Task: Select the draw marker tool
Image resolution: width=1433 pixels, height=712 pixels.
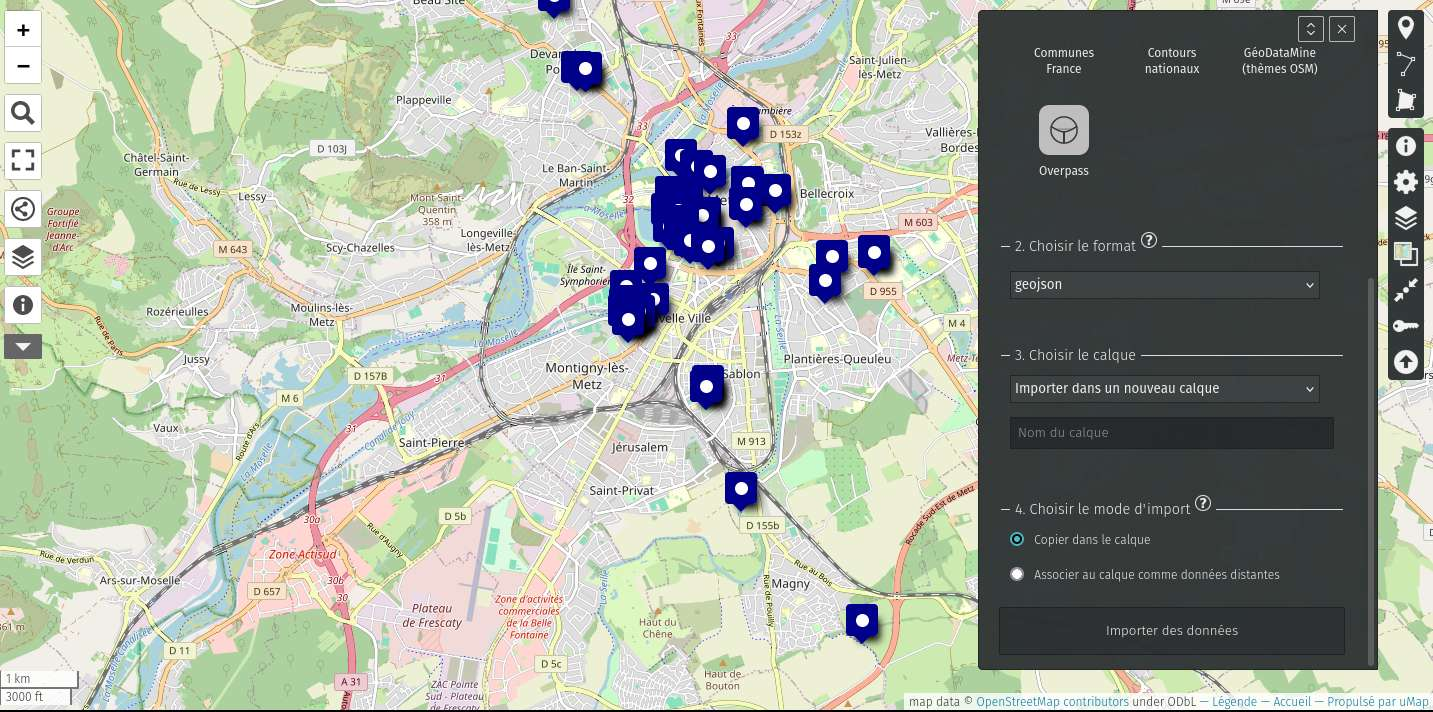Action: (x=1406, y=28)
